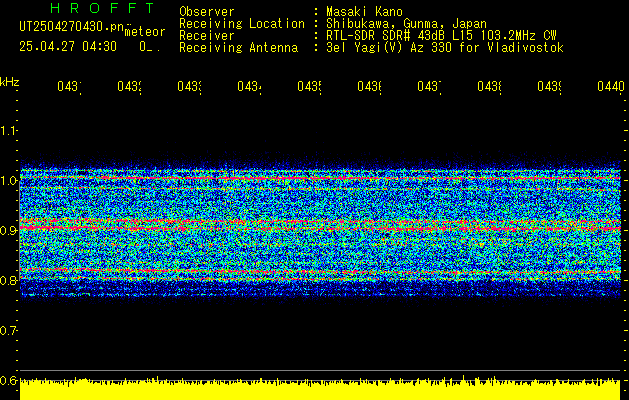
Task: Click the "Receiving Location" label
Action: [x=242, y=24]
